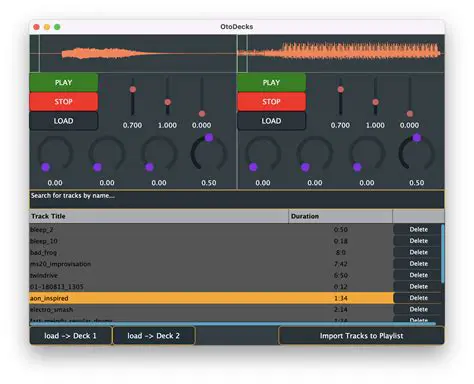Maximize OtoDecks with the green window button
Viewport: 474px width, 384px height.
57,27
